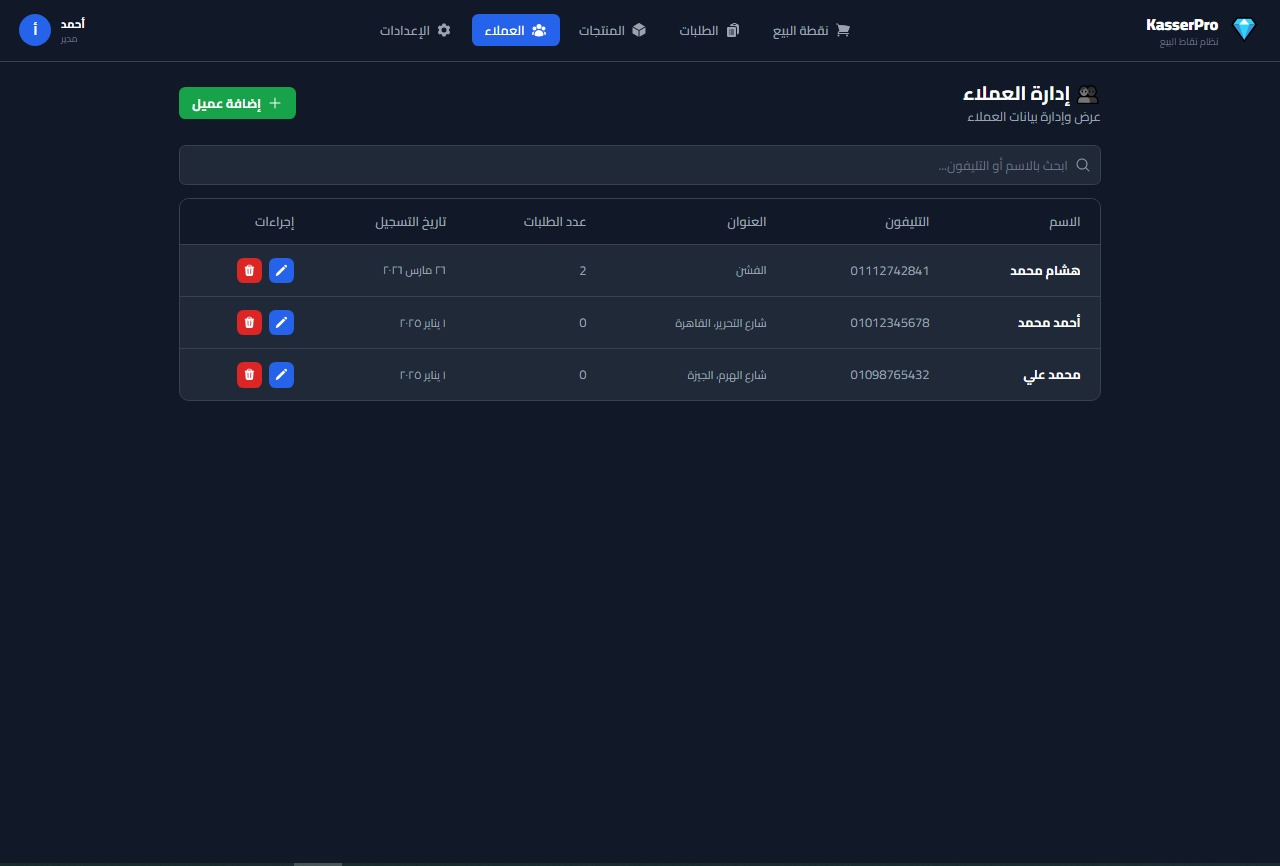This screenshot has height=866, width=1280.
Task: Click the عدد الطلبات column header
Action: (x=555, y=222)
